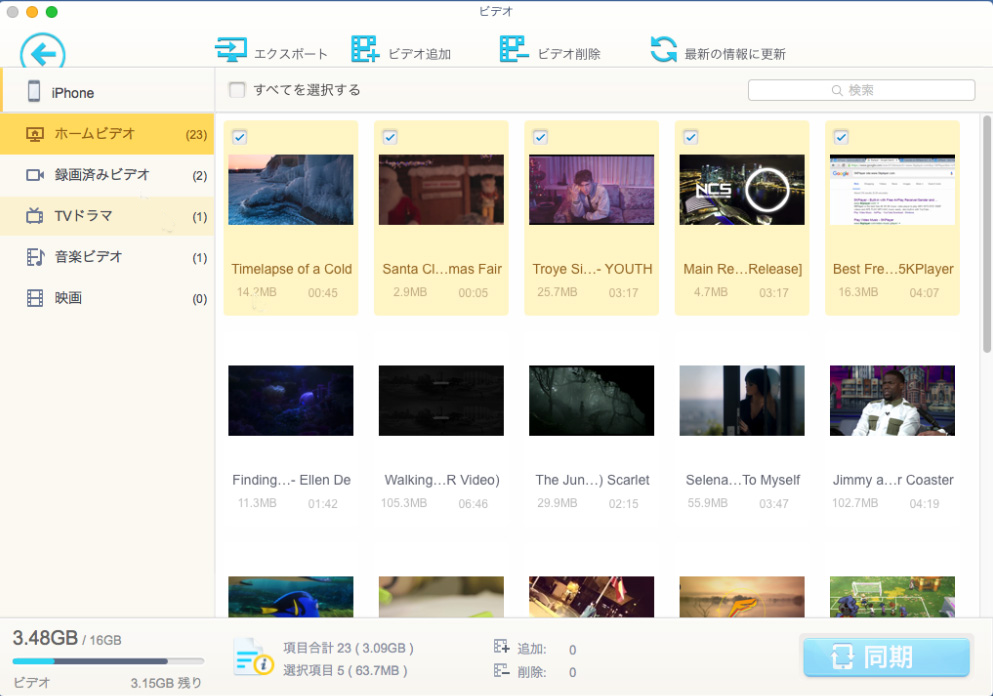Click the vertical scrollbar of video grid

point(986,234)
